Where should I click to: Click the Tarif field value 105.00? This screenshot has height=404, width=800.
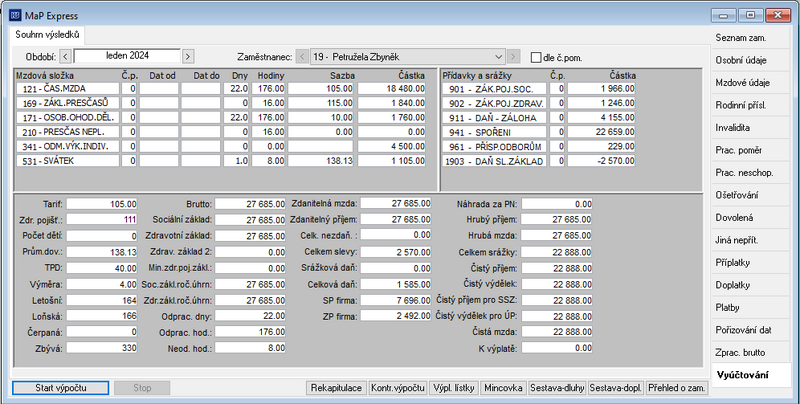pyautogui.click(x=102, y=204)
